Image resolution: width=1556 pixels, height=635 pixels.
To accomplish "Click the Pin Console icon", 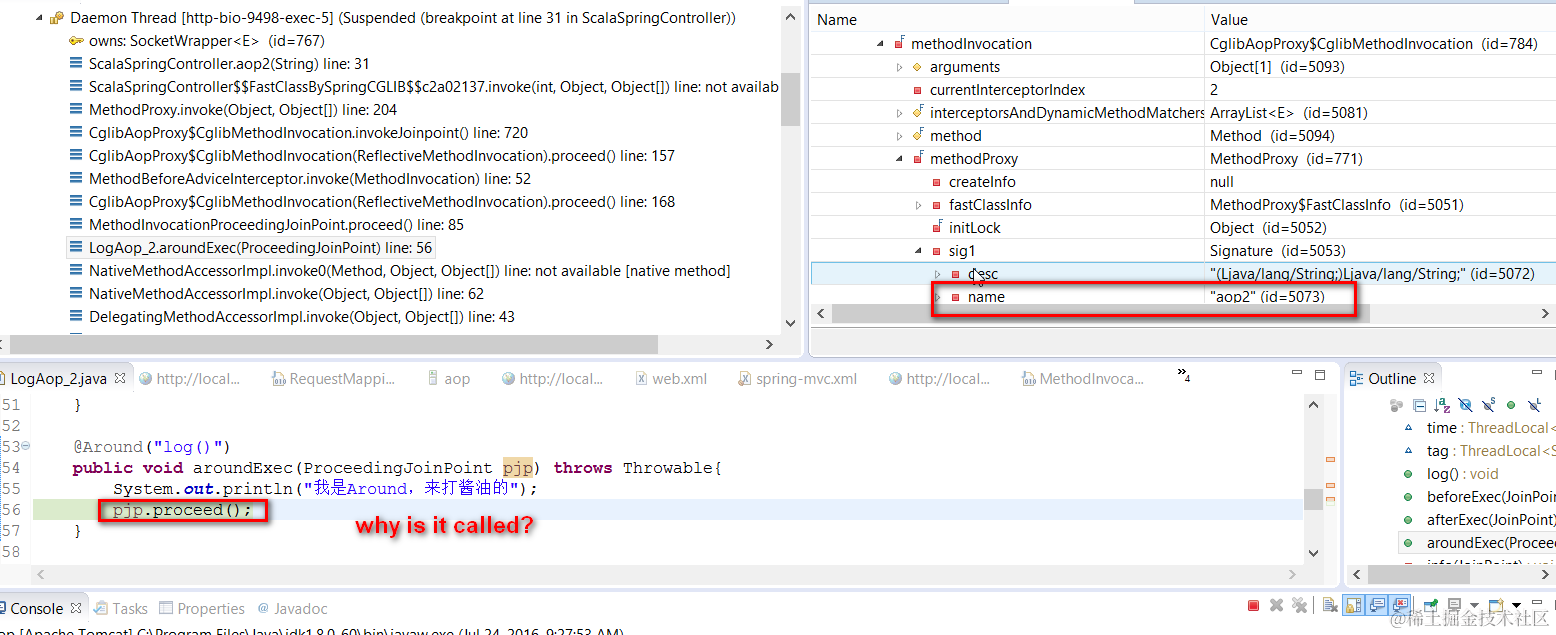I will [1430, 606].
